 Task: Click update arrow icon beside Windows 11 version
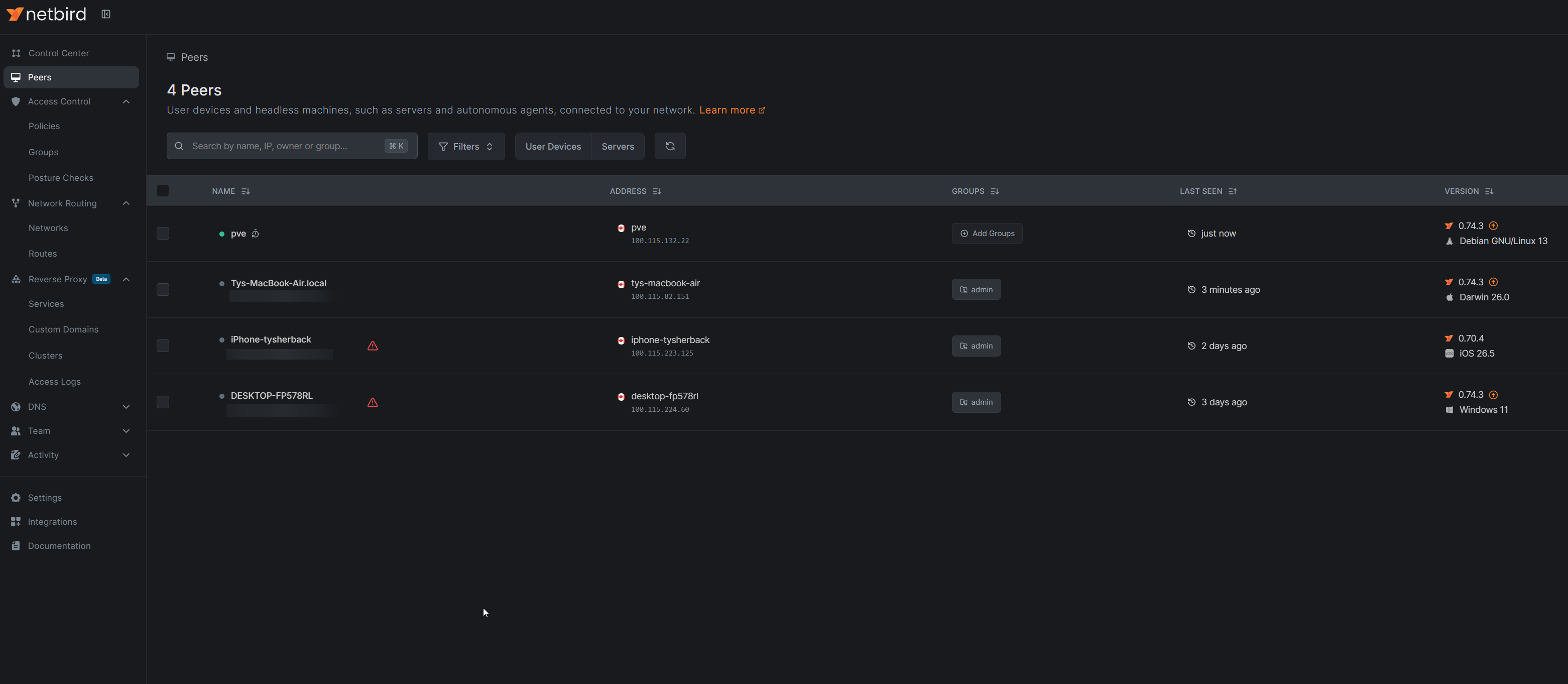(x=1493, y=395)
